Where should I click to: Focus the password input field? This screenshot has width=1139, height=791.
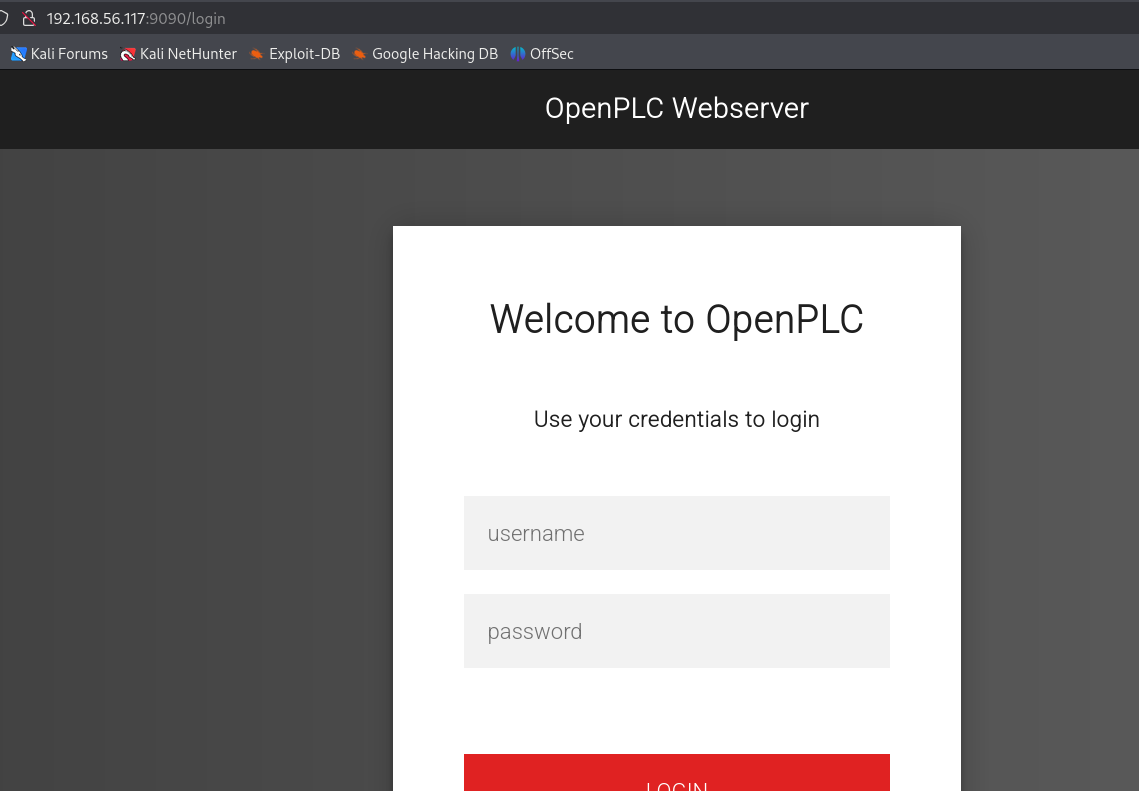coord(676,630)
